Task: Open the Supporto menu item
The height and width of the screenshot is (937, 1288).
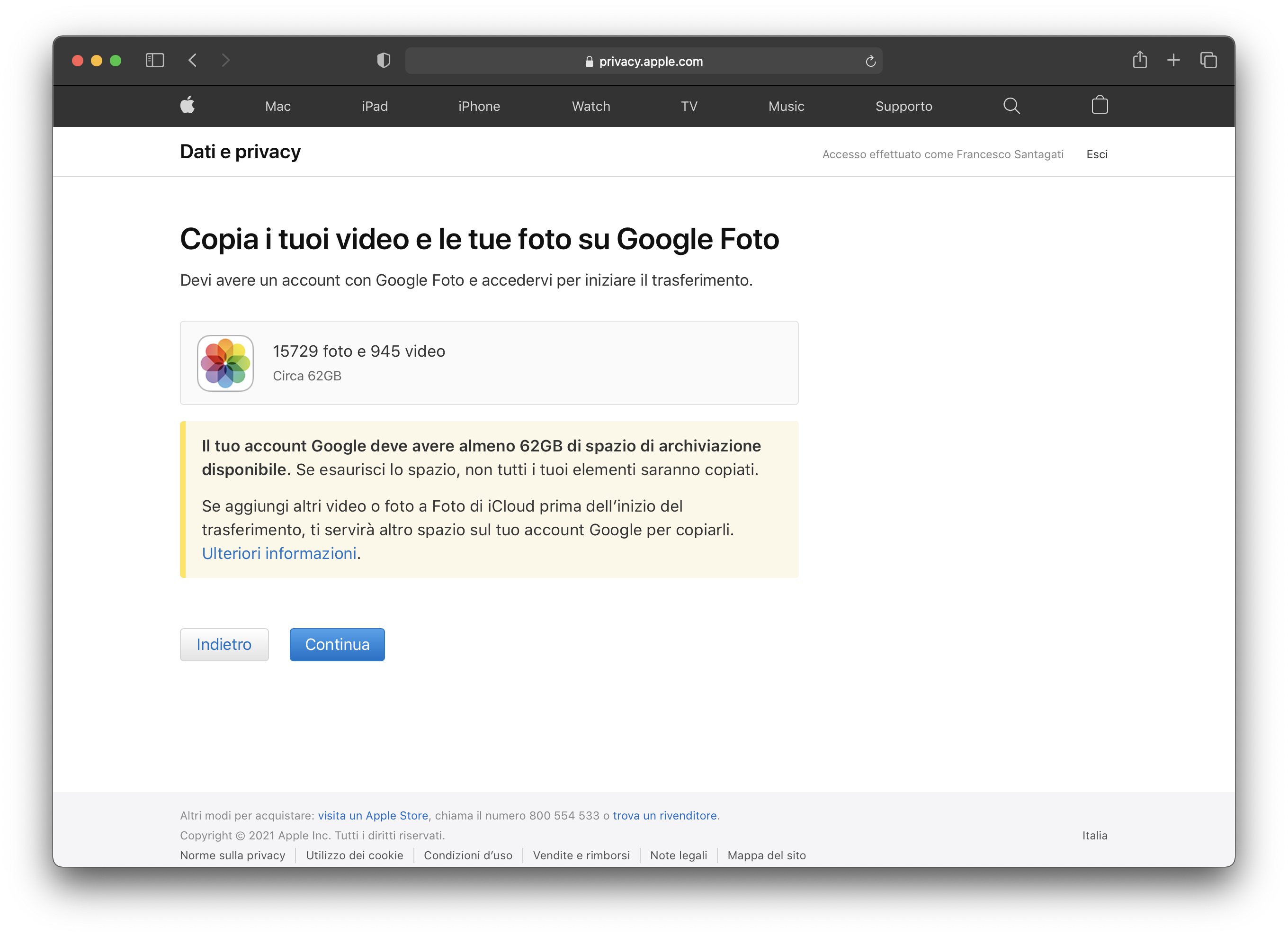Action: (x=903, y=106)
